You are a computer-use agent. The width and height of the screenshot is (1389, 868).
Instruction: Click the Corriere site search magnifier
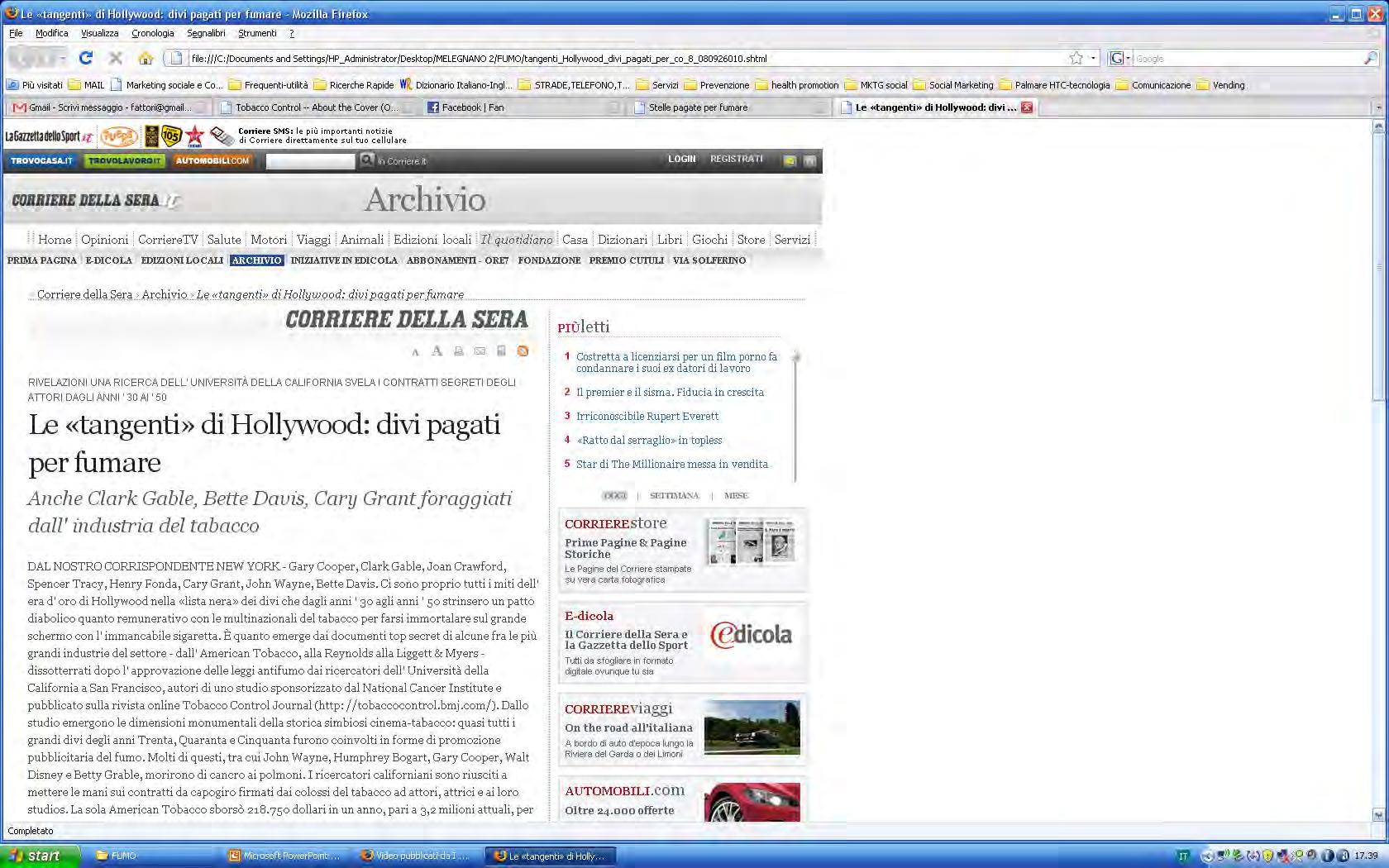pos(367,160)
